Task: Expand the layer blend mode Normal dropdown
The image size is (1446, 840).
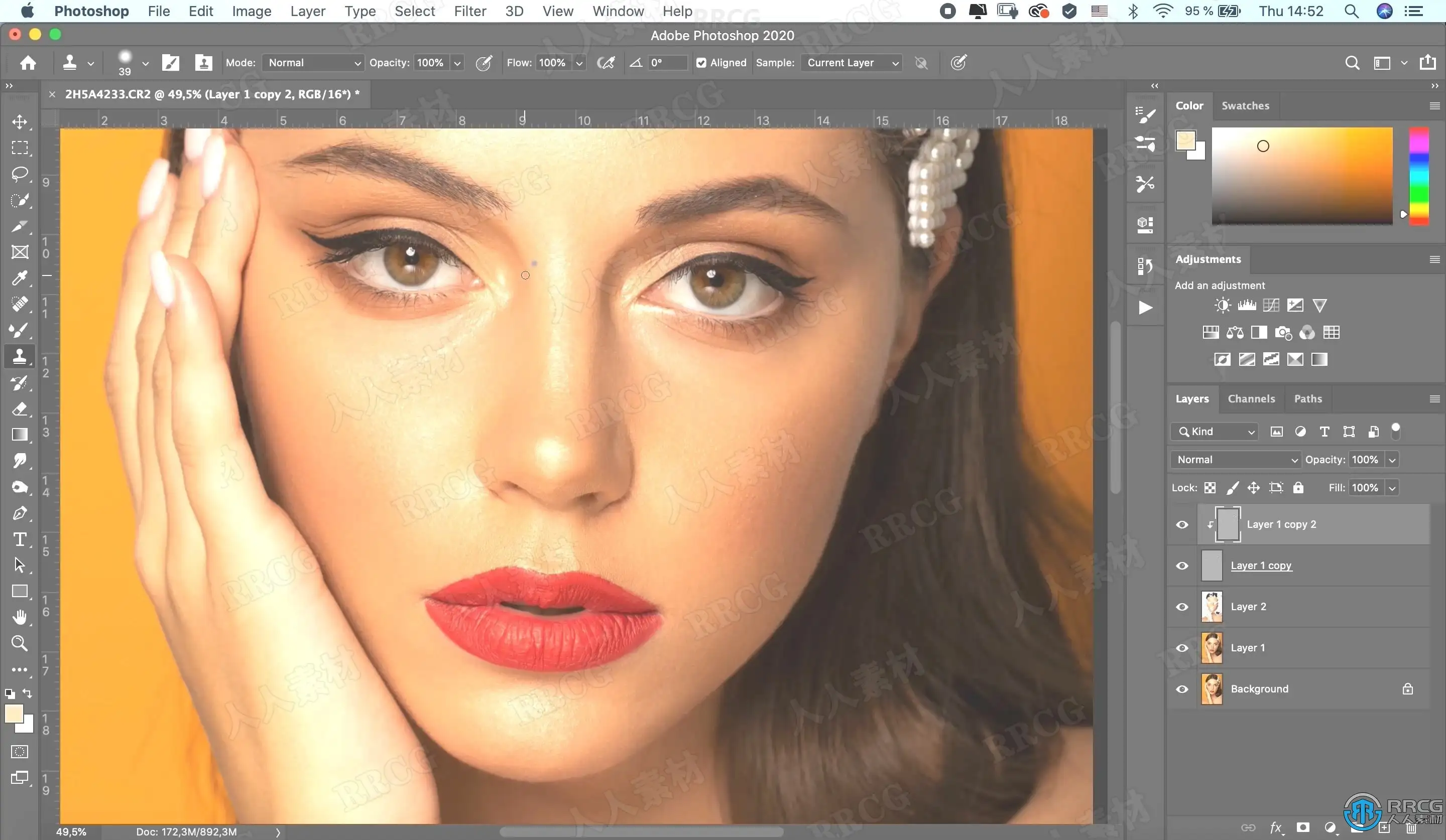Action: tap(1236, 460)
